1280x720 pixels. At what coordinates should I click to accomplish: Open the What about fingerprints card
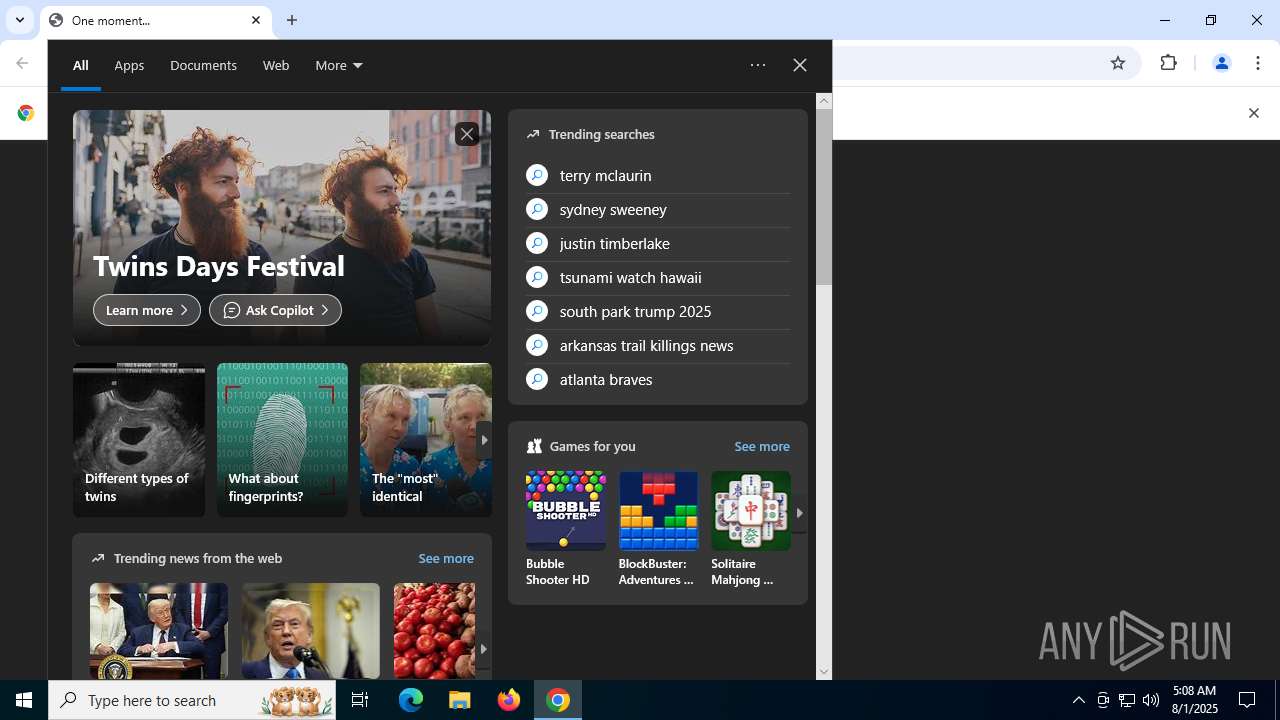pyautogui.click(x=282, y=440)
